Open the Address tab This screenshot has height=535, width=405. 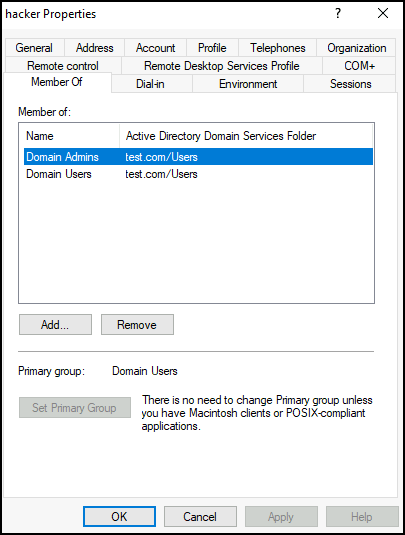pyautogui.click(x=95, y=48)
